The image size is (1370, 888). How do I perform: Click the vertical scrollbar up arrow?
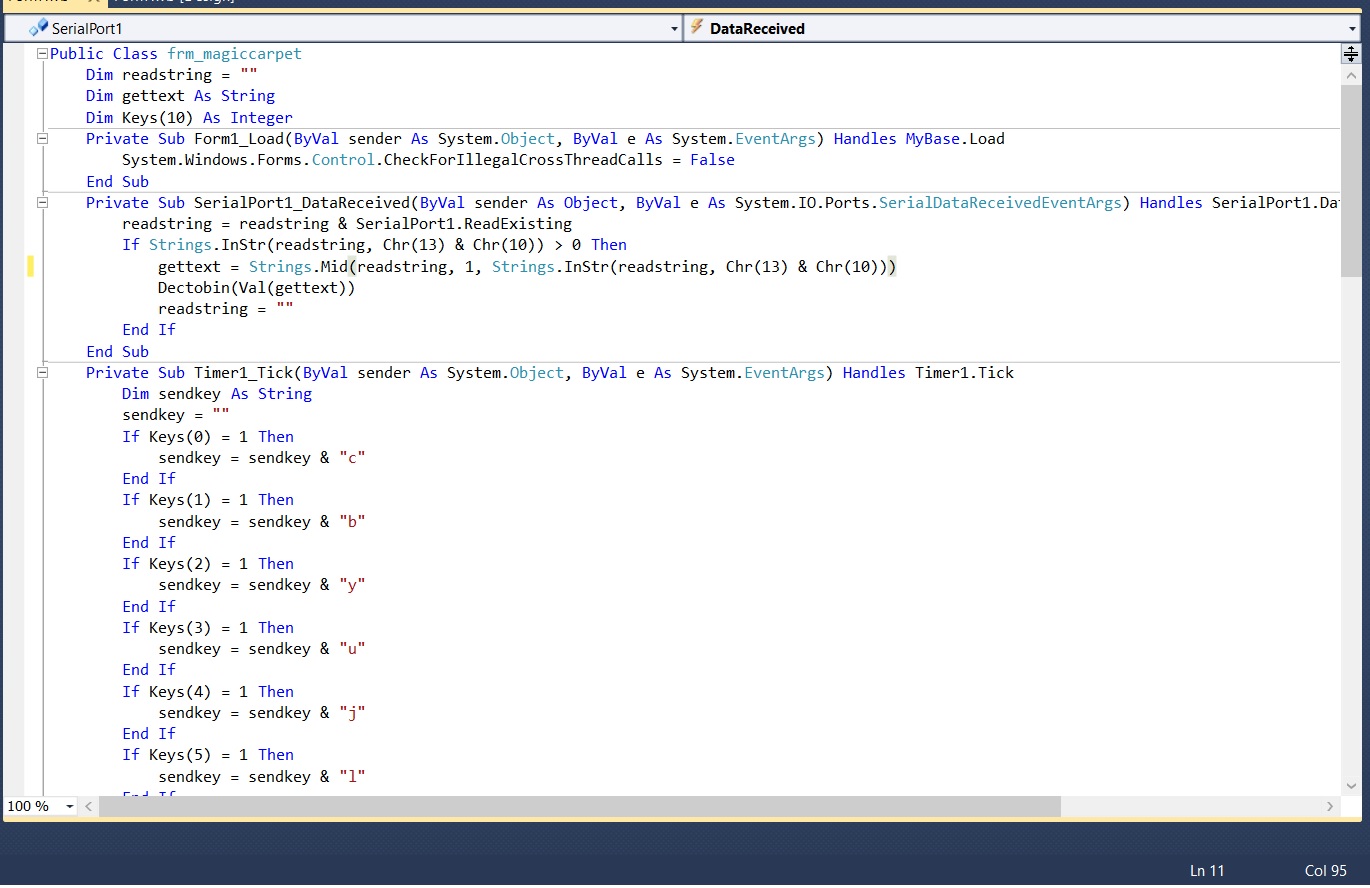[x=1351, y=76]
